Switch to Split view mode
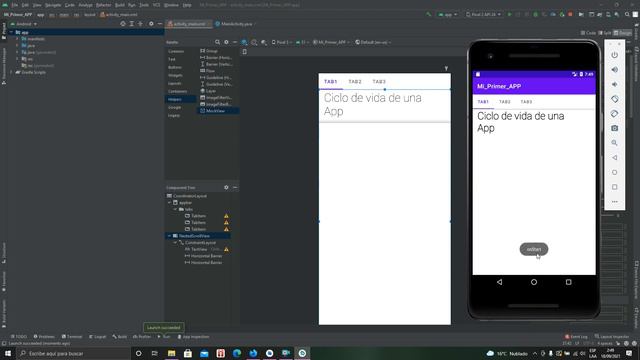 605,33
